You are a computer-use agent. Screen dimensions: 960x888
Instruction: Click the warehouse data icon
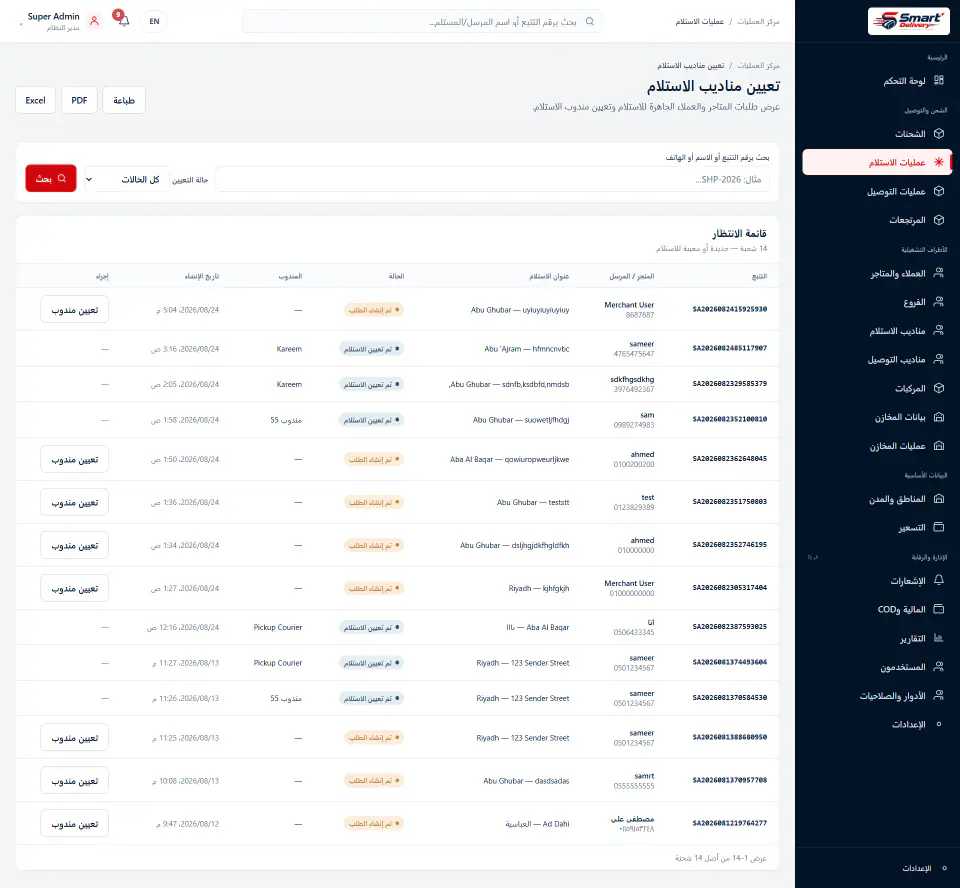[939, 417]
